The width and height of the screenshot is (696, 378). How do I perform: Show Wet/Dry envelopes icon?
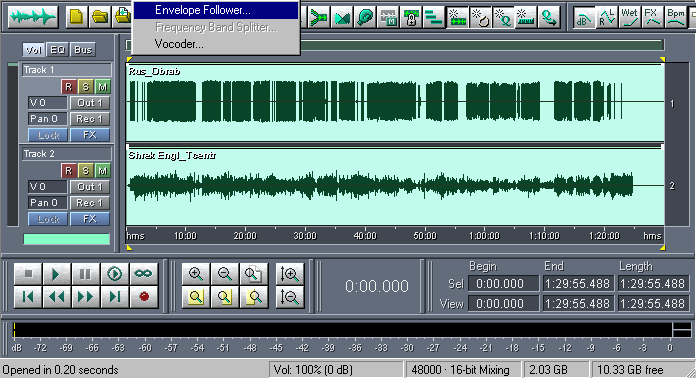click(x=629, y=18)
